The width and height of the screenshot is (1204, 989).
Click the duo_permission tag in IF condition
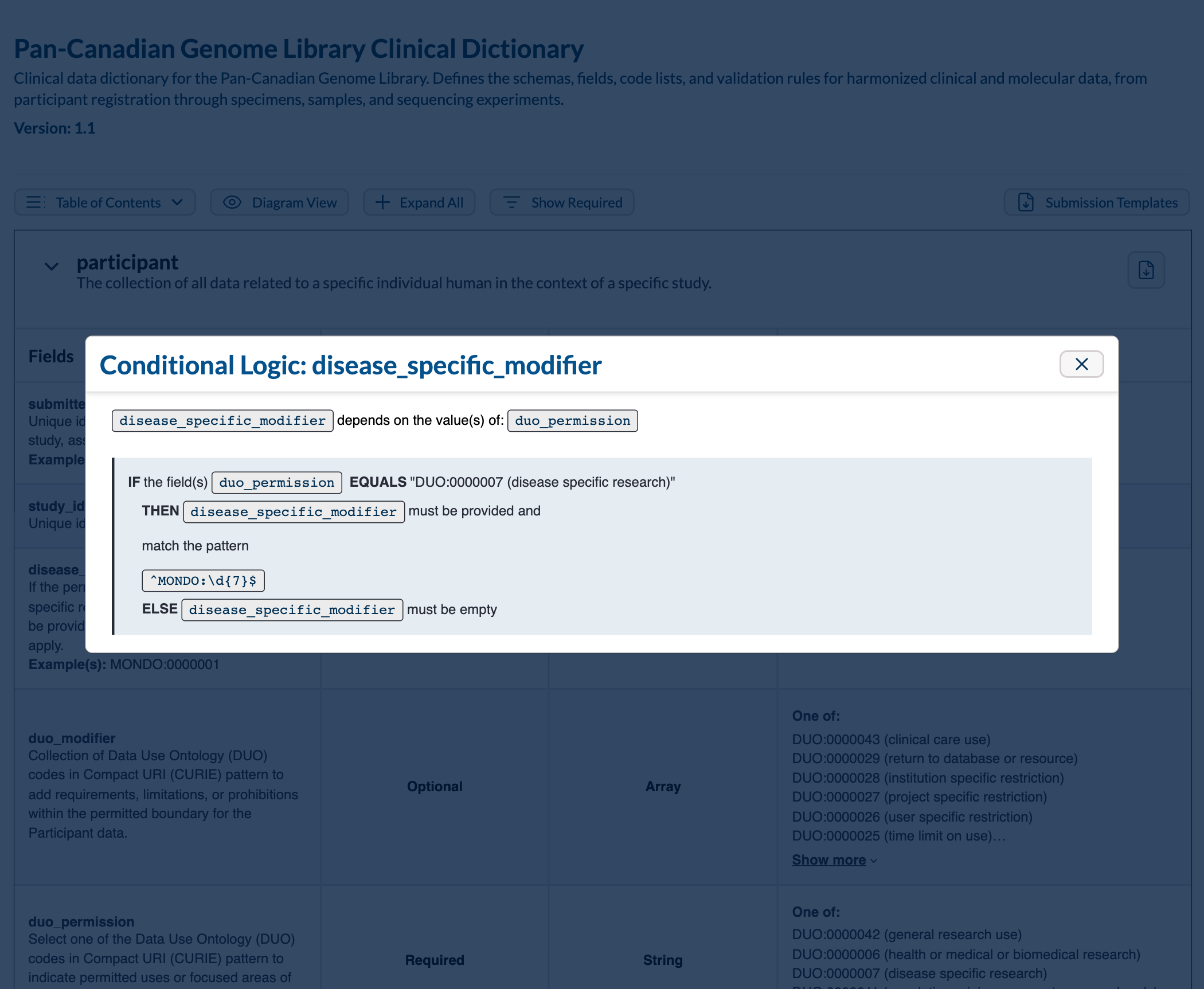click(x=277, y=483)
